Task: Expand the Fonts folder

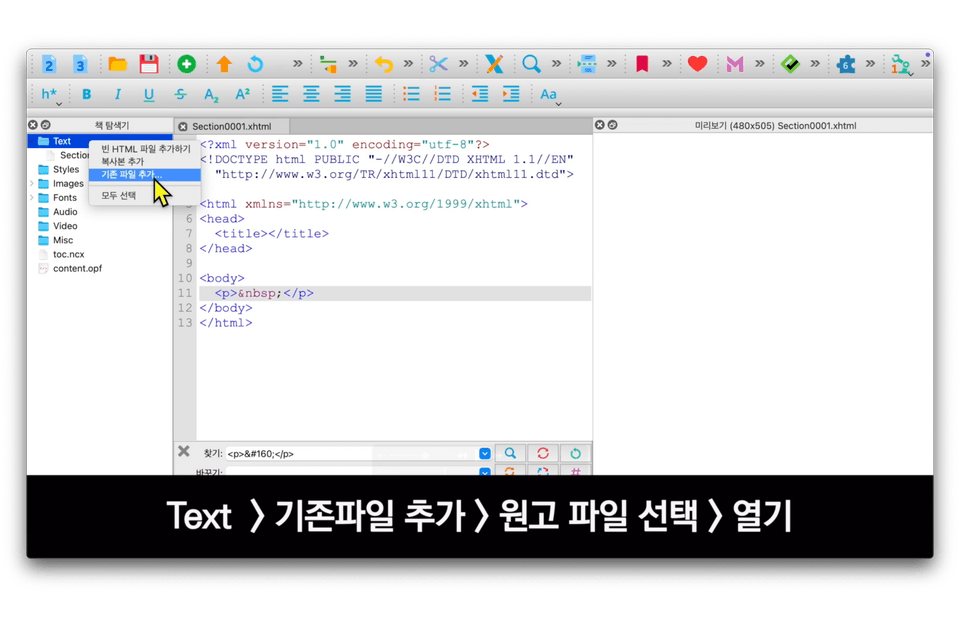Action: pyautogui.click(x=32, y=198)
